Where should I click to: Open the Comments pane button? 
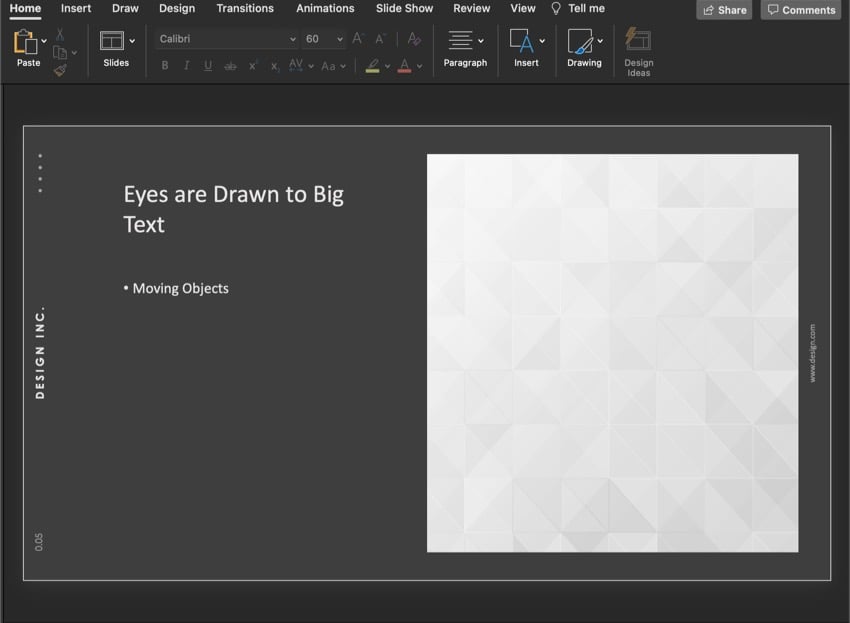(x=800, y=10)
